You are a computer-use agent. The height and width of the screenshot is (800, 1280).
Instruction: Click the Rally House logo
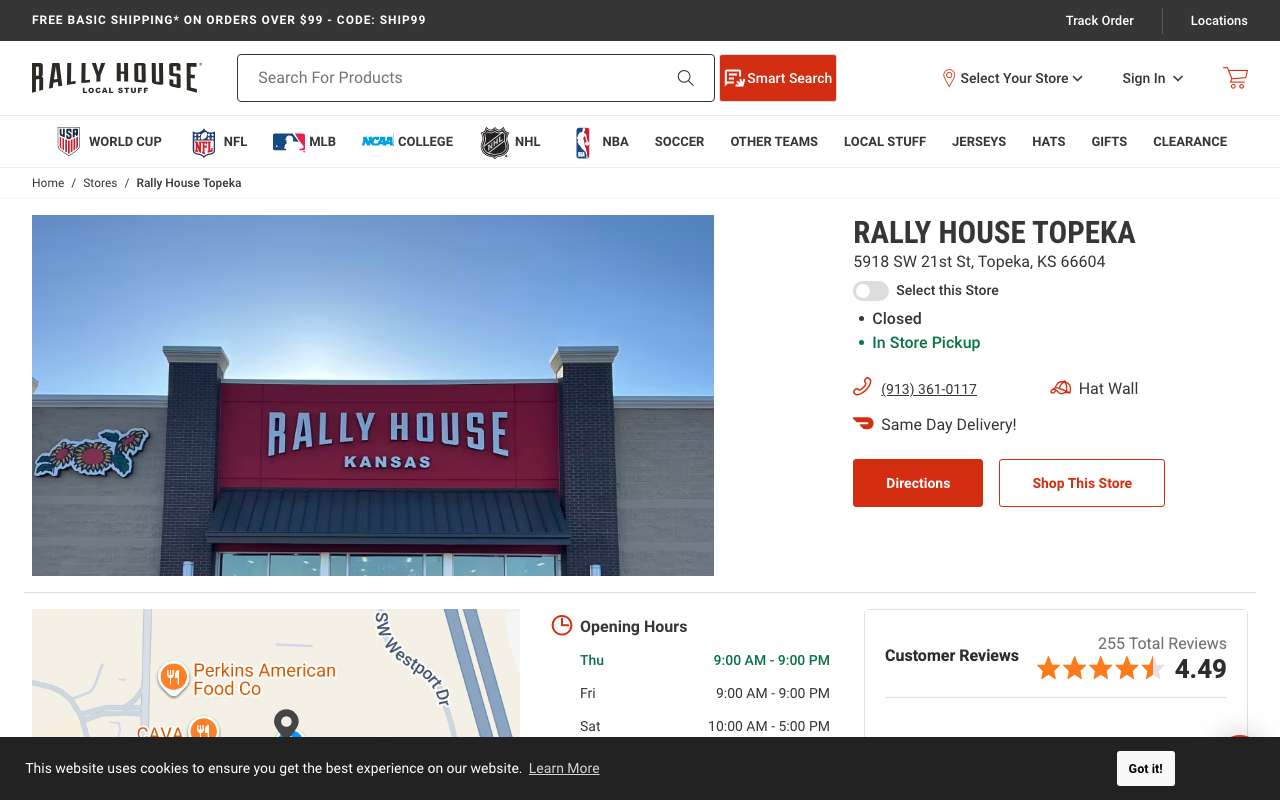116,78
